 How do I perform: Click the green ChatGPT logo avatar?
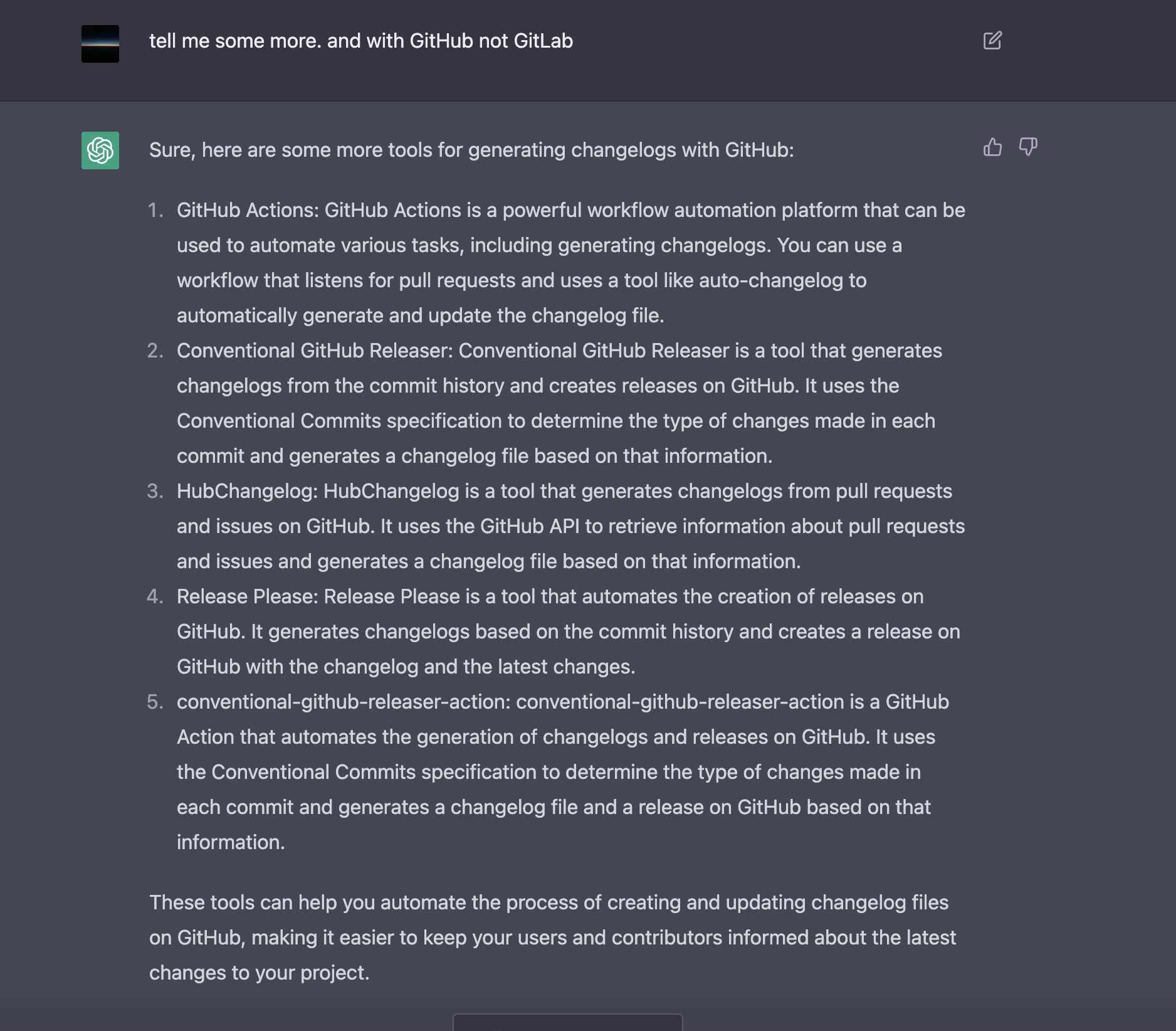click(x=100, y=151)
